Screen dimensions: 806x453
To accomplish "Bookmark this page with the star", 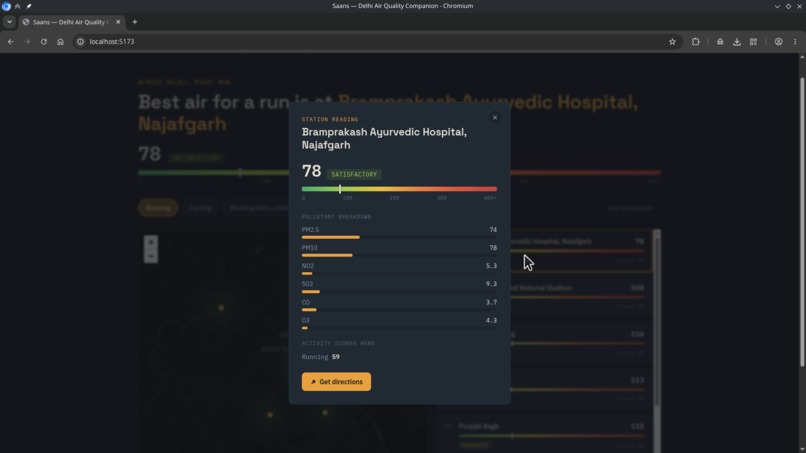I will [x=672, y=42].
